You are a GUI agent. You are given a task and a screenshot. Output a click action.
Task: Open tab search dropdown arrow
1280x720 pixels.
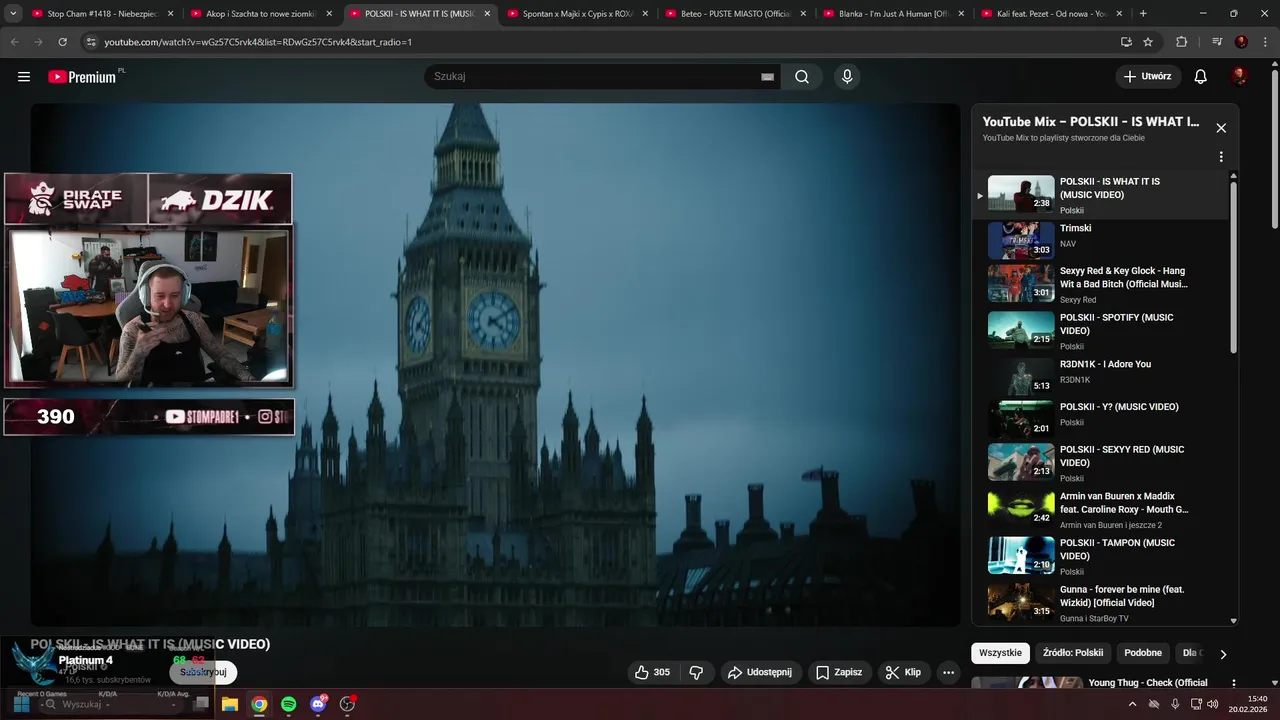tap(13, 14)
